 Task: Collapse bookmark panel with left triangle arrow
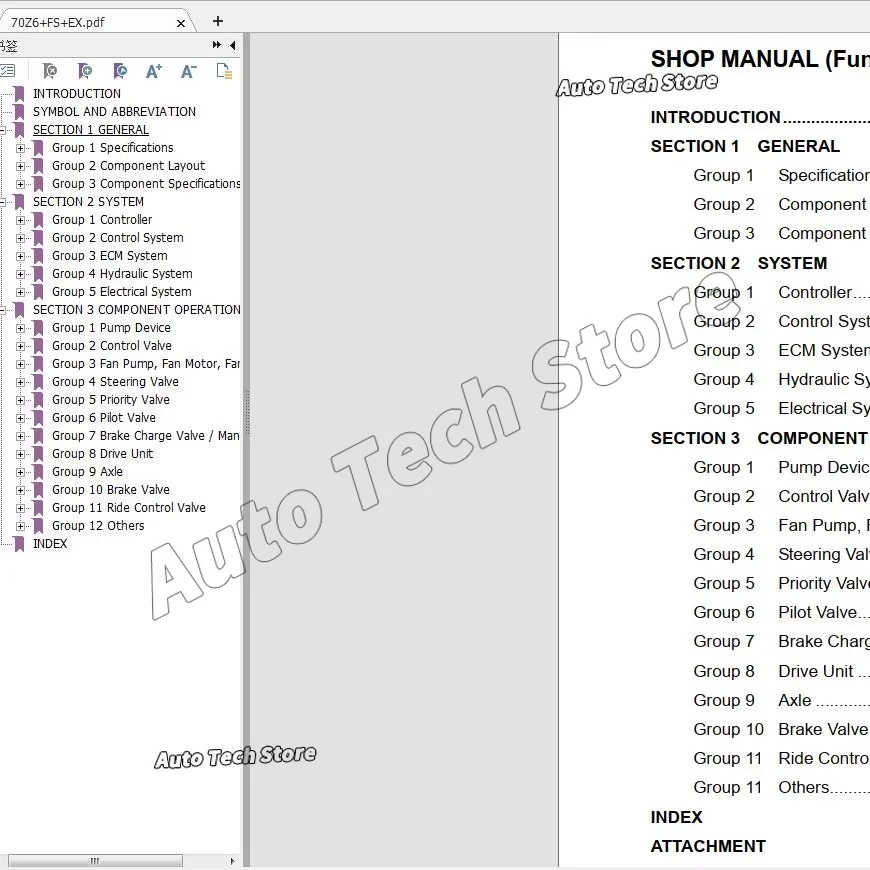232,45
